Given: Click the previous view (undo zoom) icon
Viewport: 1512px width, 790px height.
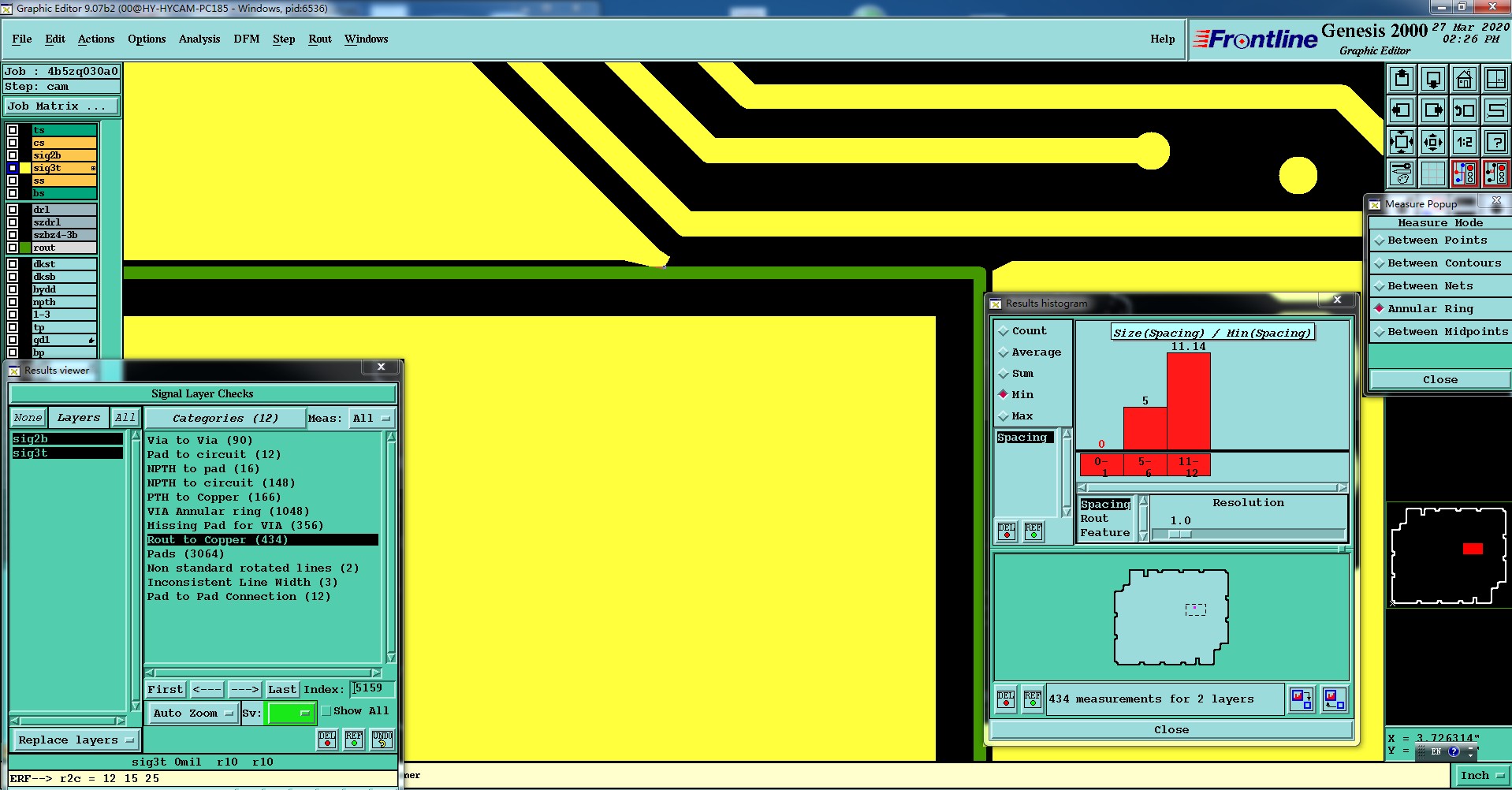Looking at the screenshot, I should coord(1465,110).
